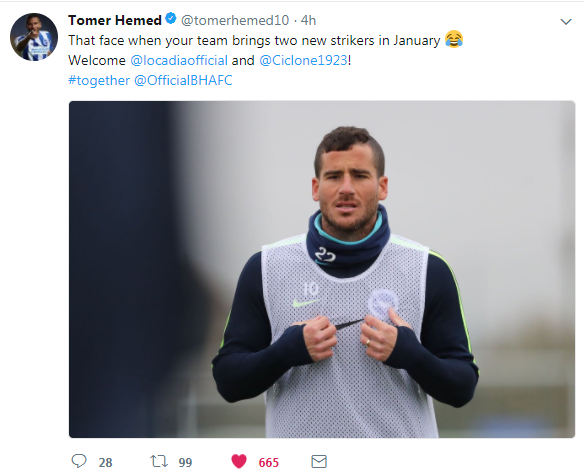The height and width of the screenshot is (475, 584).
Task: Toggle the red heart like icon
Action: pyautogui.click(x=239, y=462)
